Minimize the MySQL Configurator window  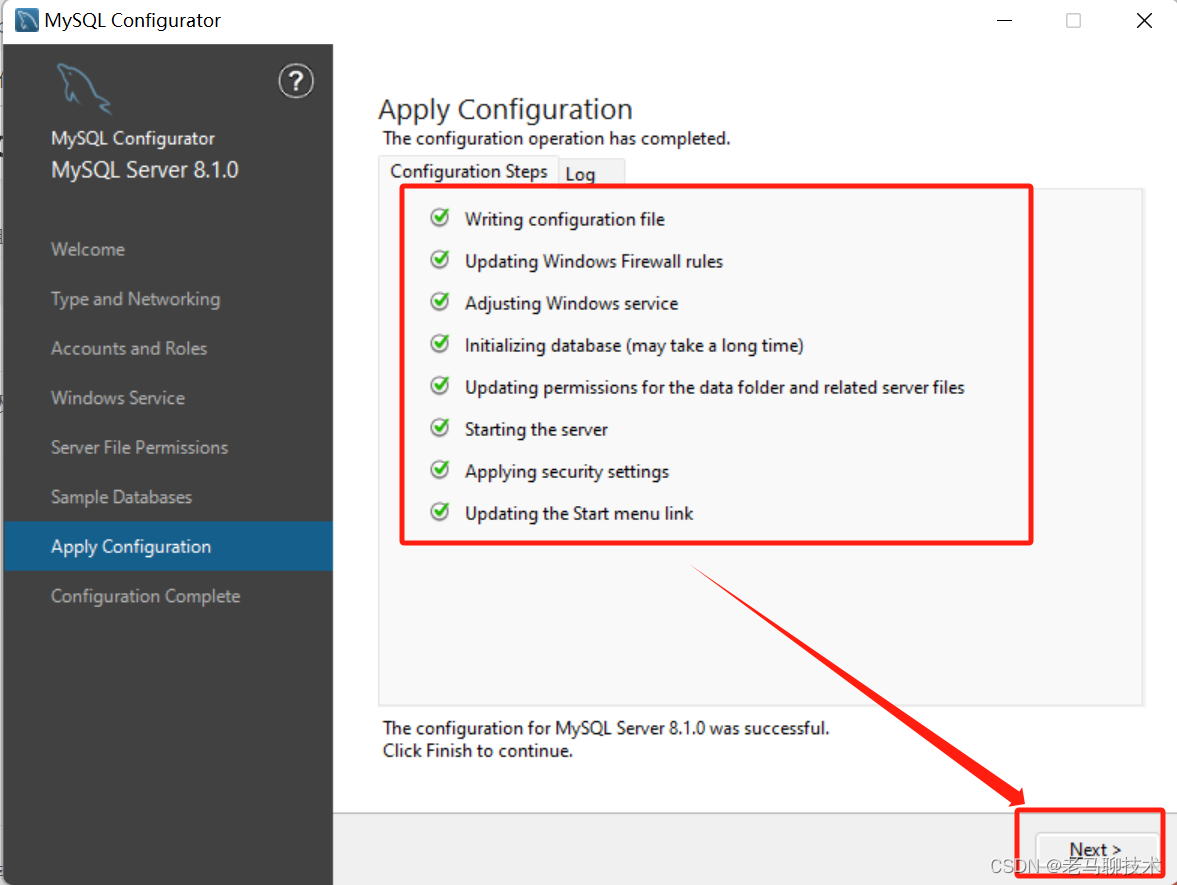[1004, 20]
